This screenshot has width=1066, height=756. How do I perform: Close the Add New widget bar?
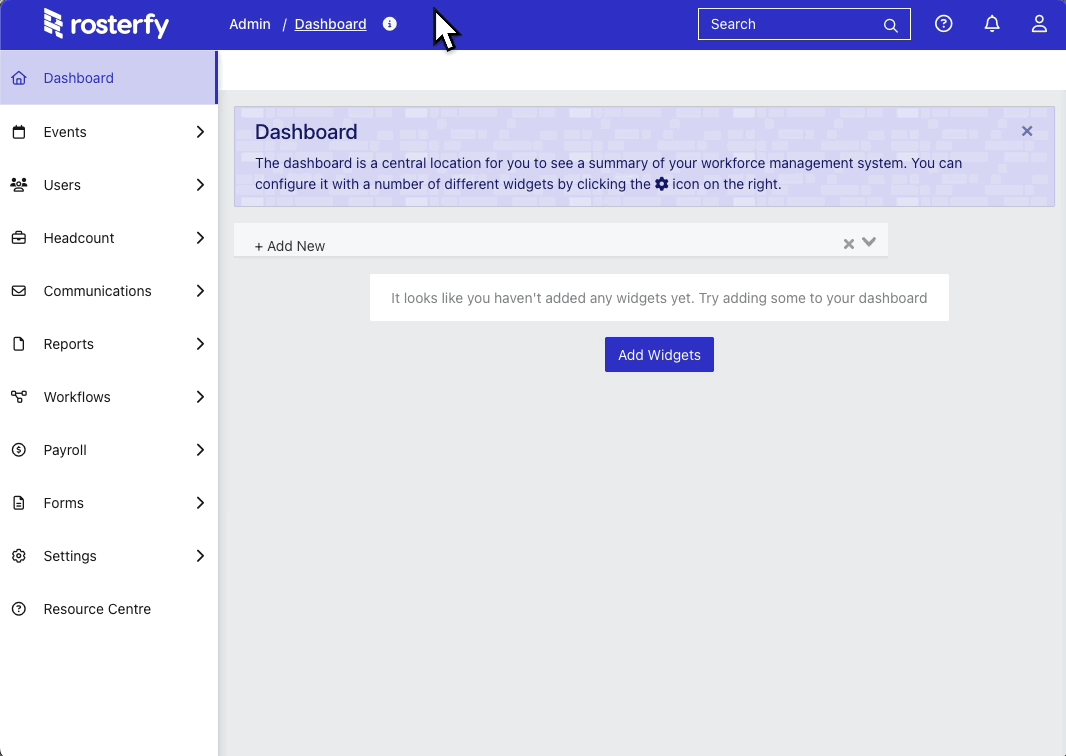coord(848,244)
